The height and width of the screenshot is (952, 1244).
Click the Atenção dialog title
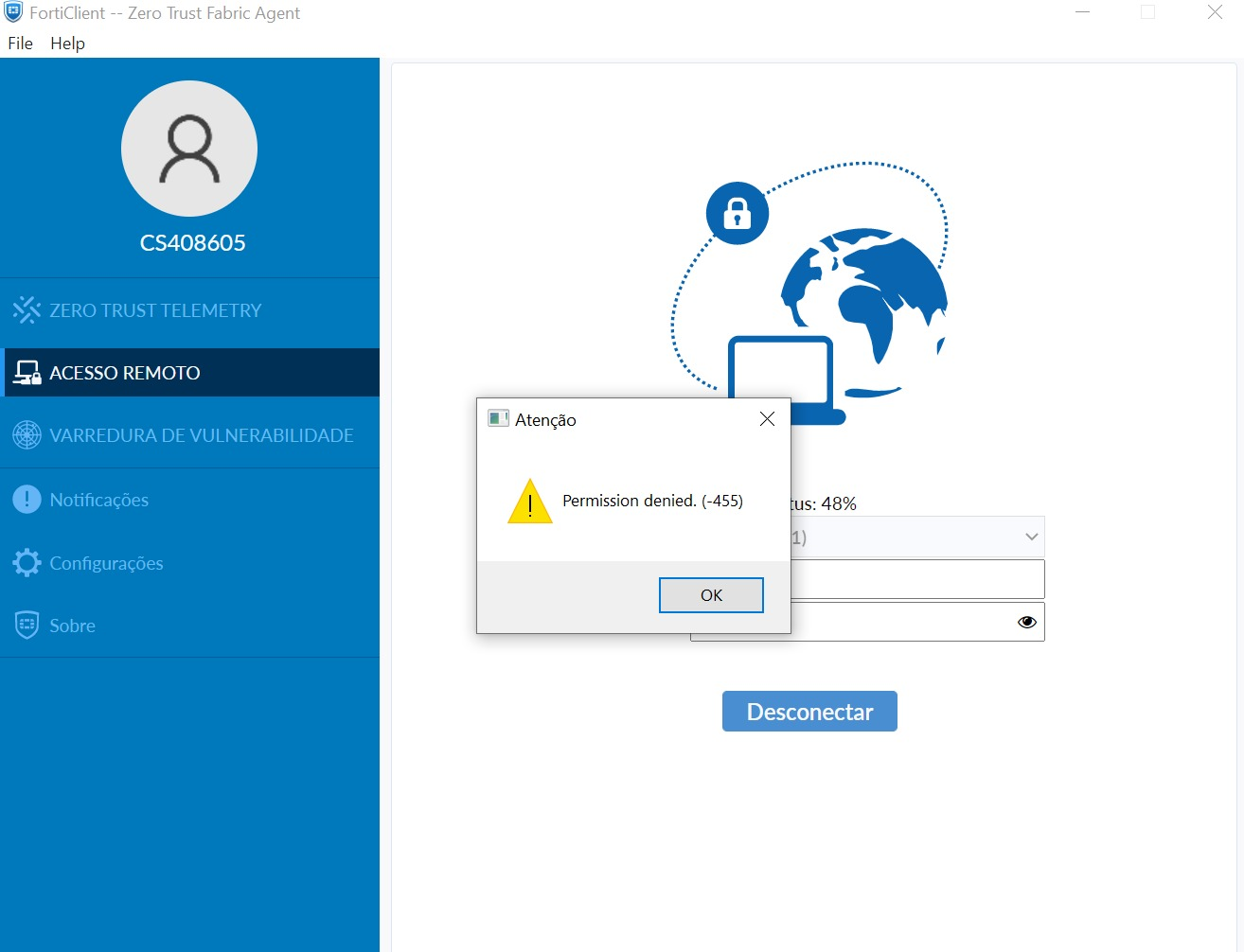pyautogui.click(x=545, y=420)
